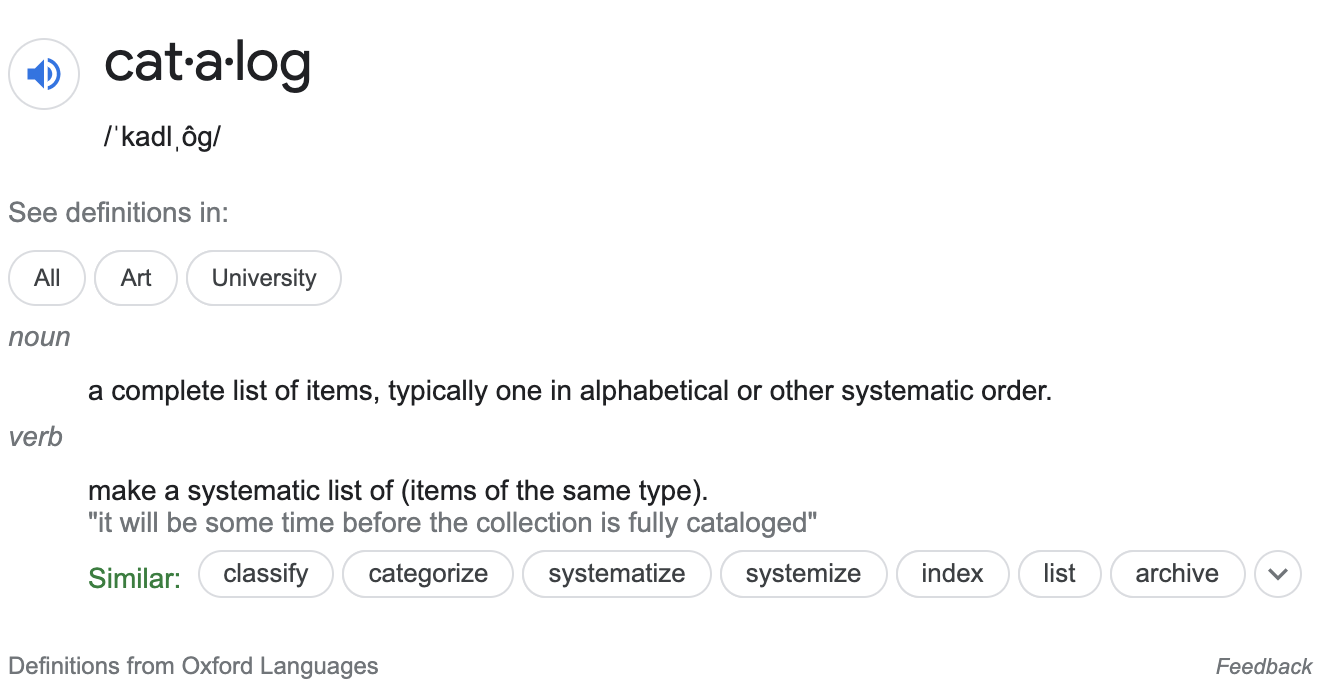This screenshot has width=1324, height=696.
Task: Expand more similar words with chevron
Action: (x=1278, y=575)
